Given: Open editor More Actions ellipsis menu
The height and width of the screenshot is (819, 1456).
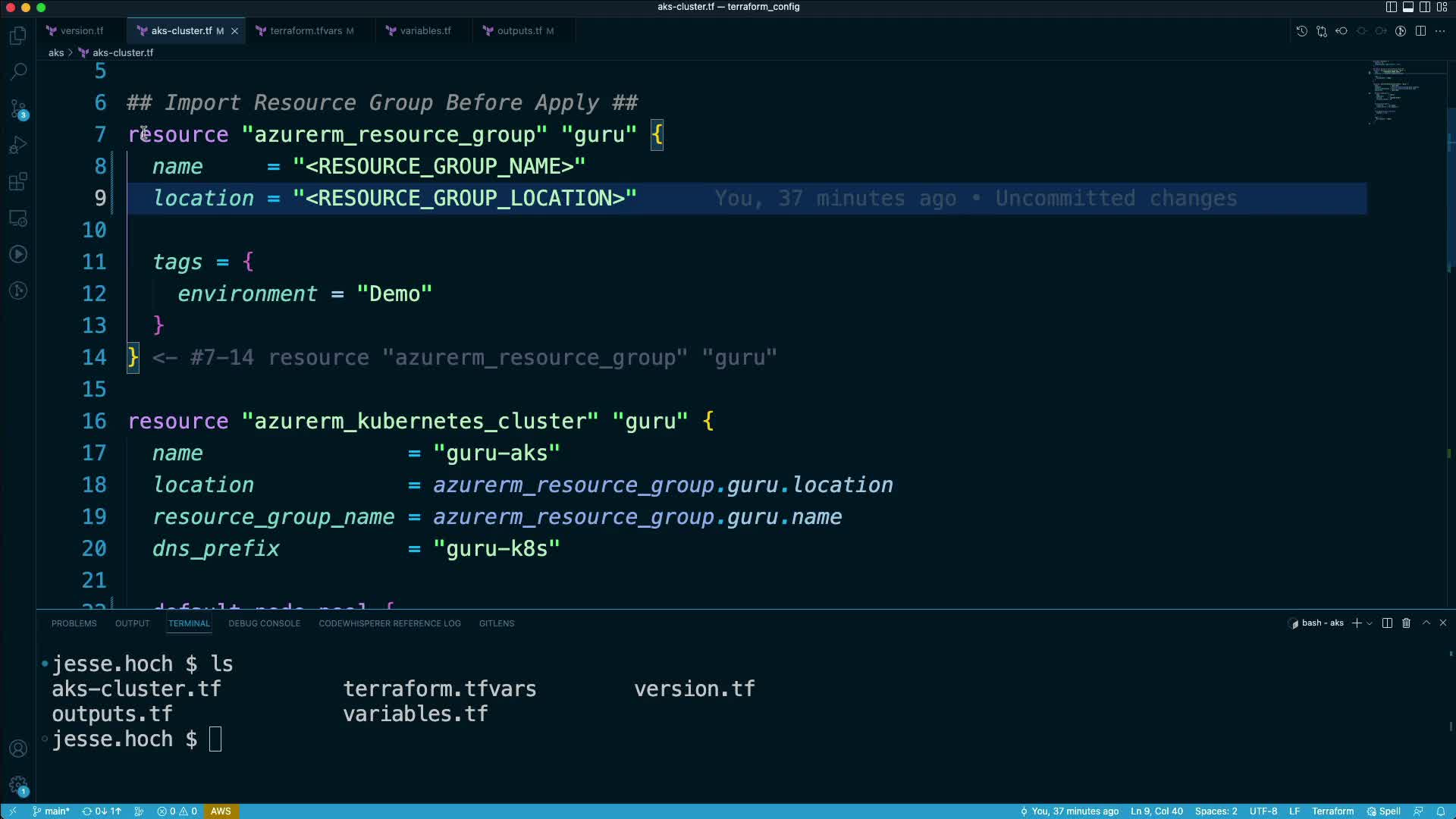Looking at the screenshot, I should pos(1440,31).
